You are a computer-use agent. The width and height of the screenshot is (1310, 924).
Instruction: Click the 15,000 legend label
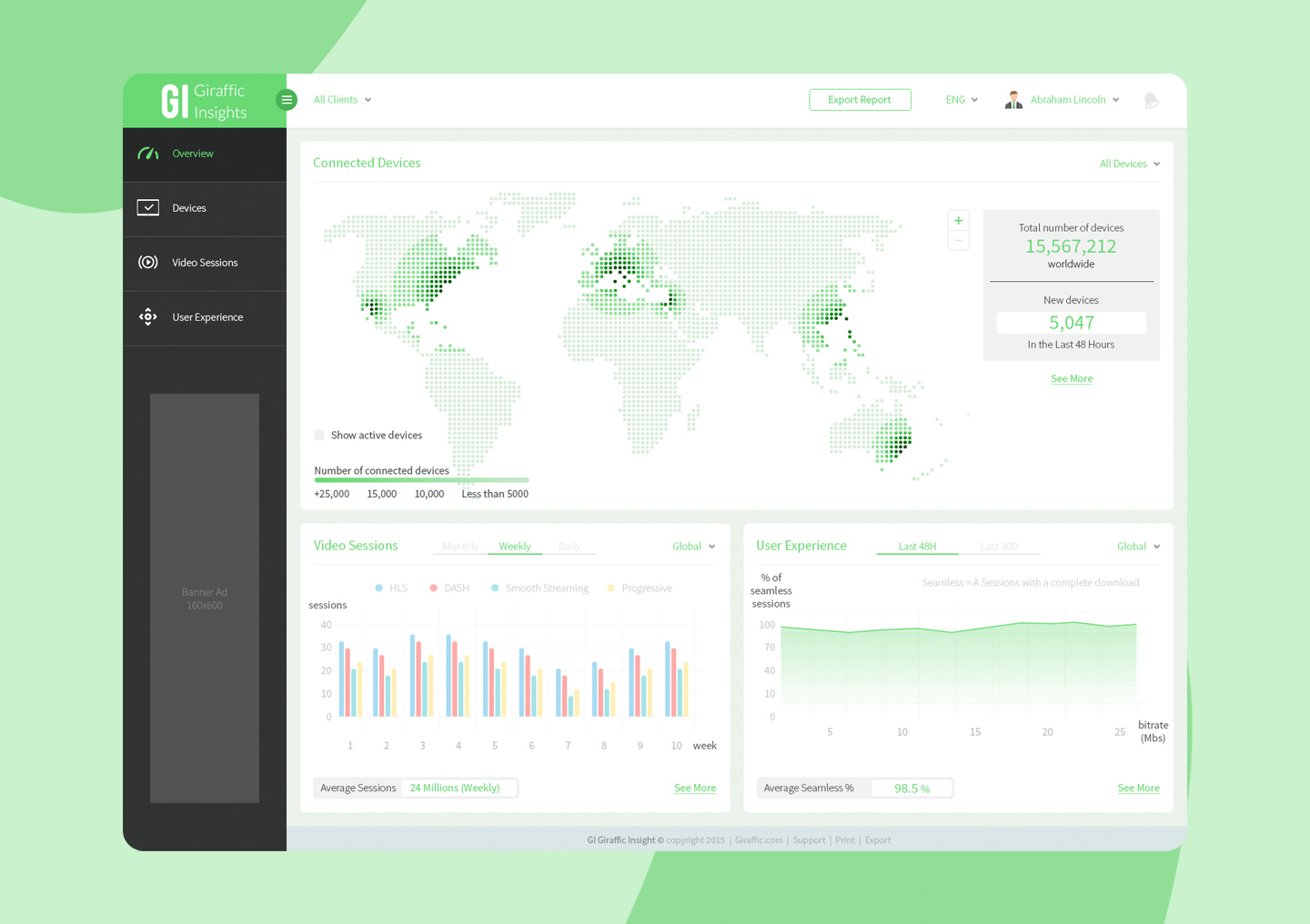[x=382, y=495]
